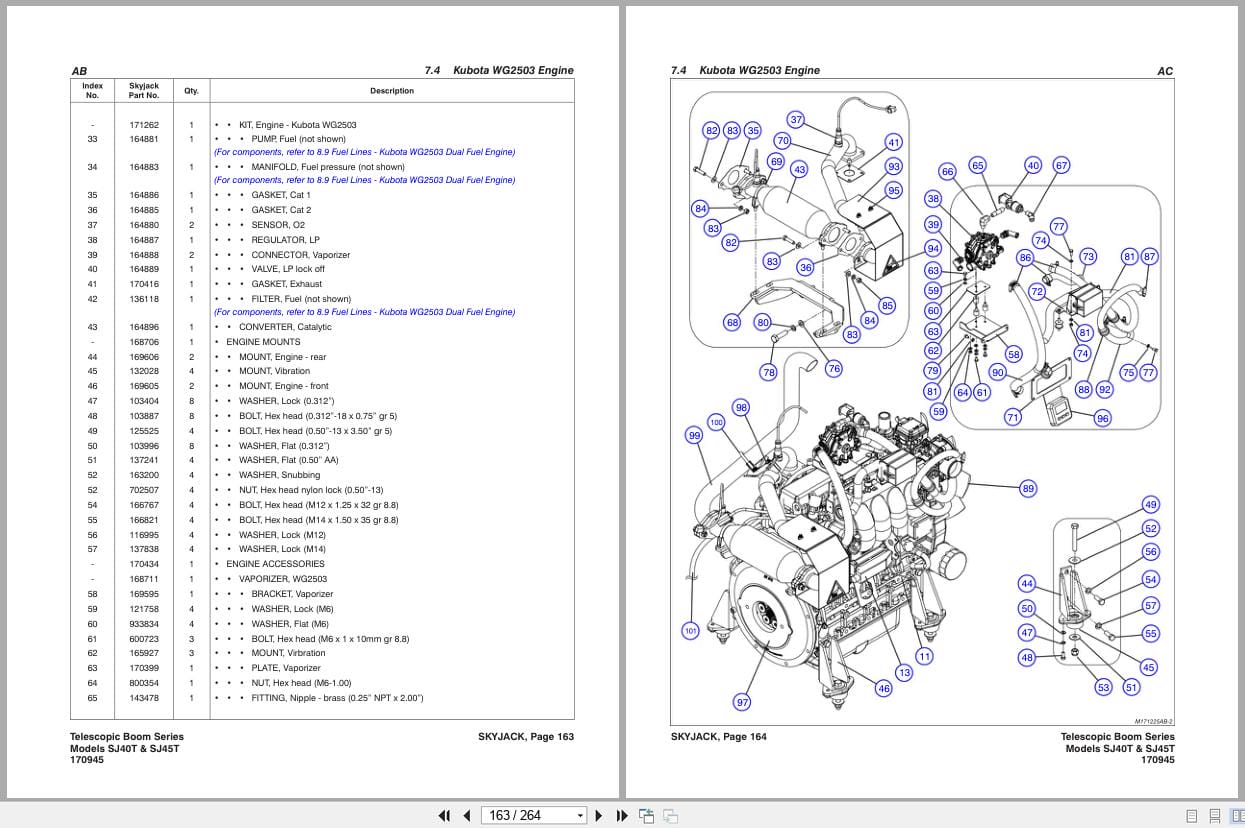Switch to continuous scrolling view

point(1215,816)
